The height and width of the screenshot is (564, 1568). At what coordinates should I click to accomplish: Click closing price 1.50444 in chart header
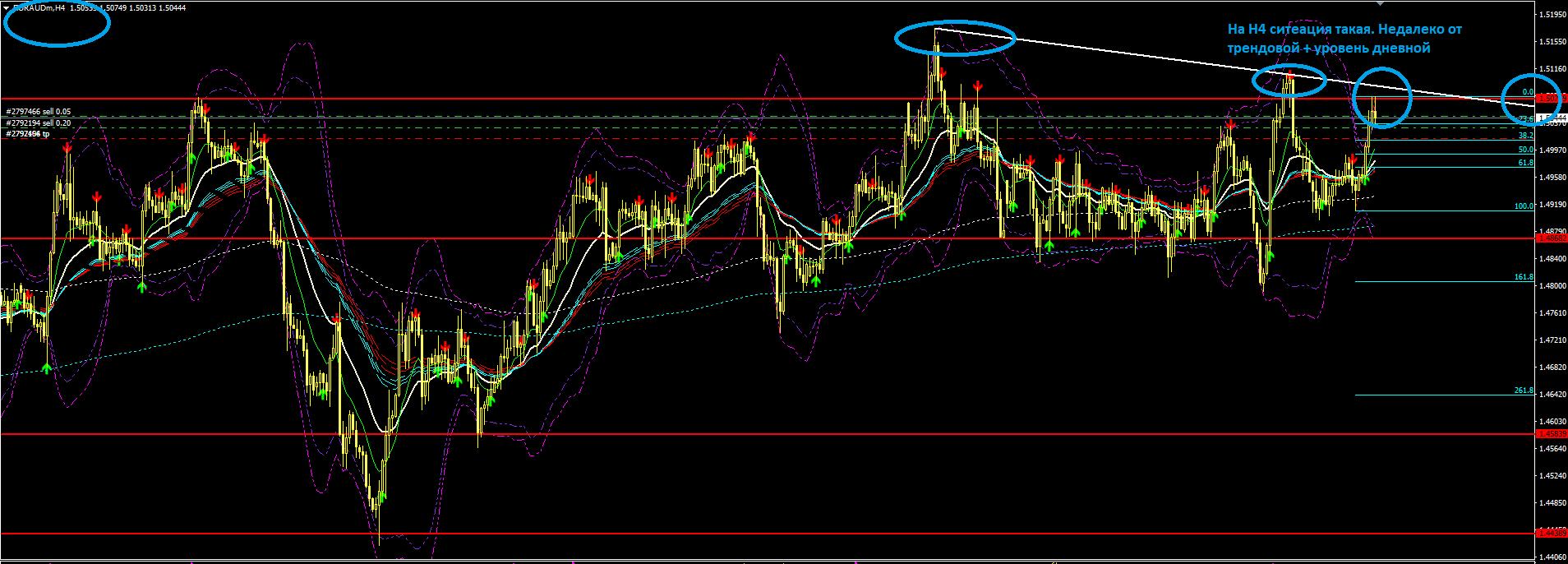172,8
